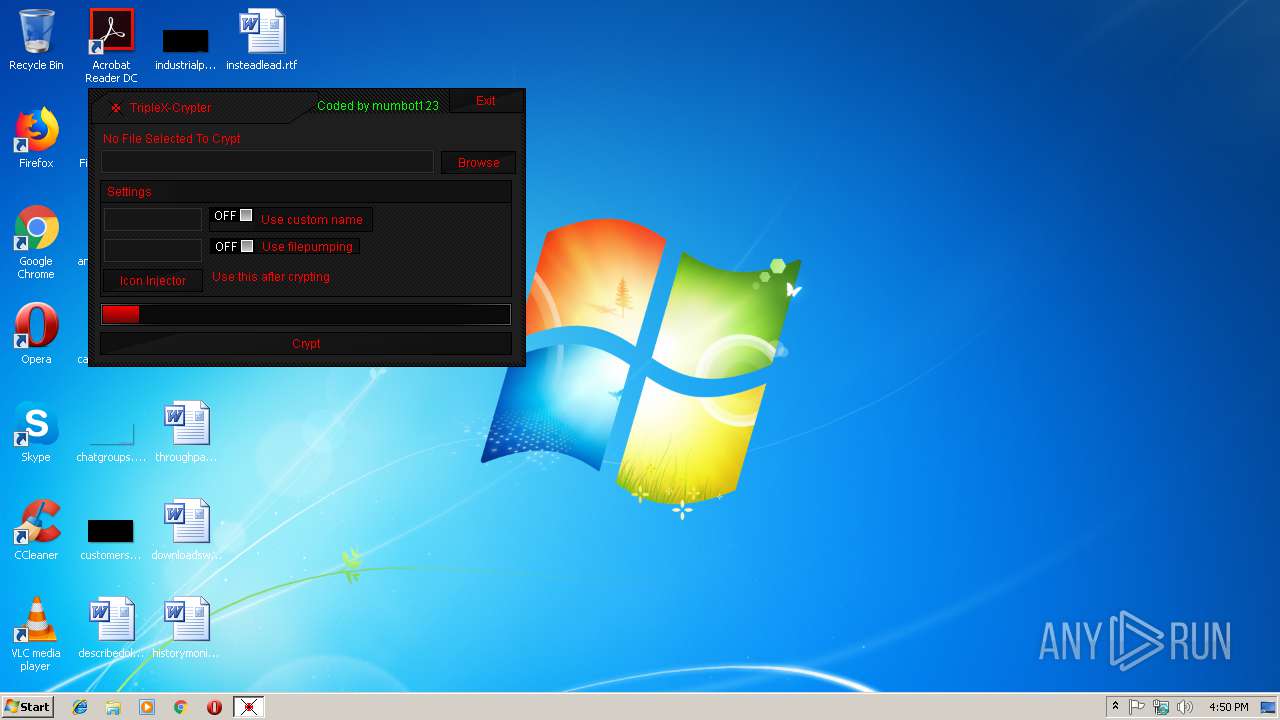Open the Action Center flag icon
The height and width of the screenshot is (720, 1280).
tap(1137, 707)
